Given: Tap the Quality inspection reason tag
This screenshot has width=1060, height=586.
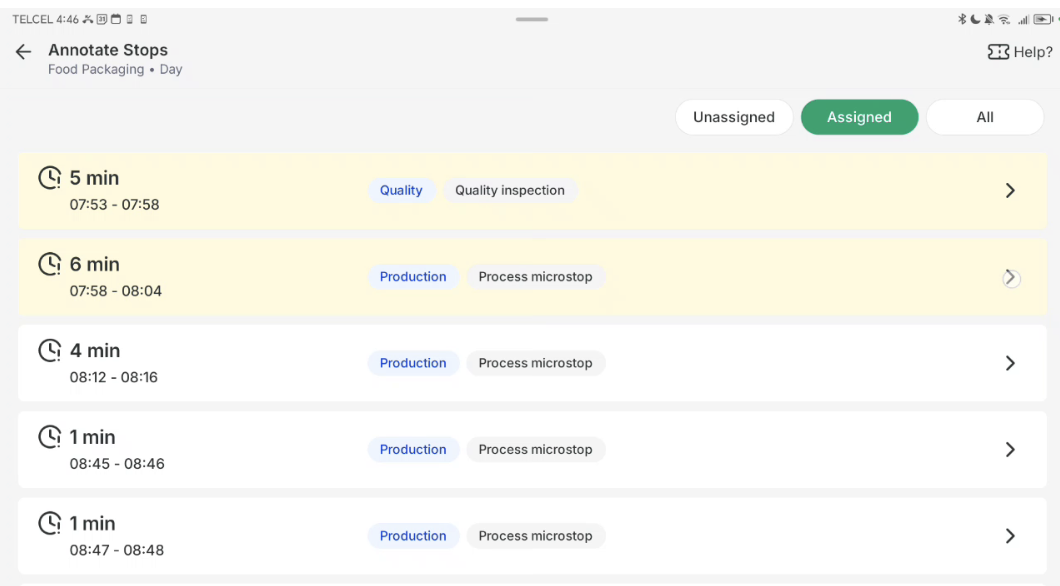Looking at the screenshot, I should 510,191.
